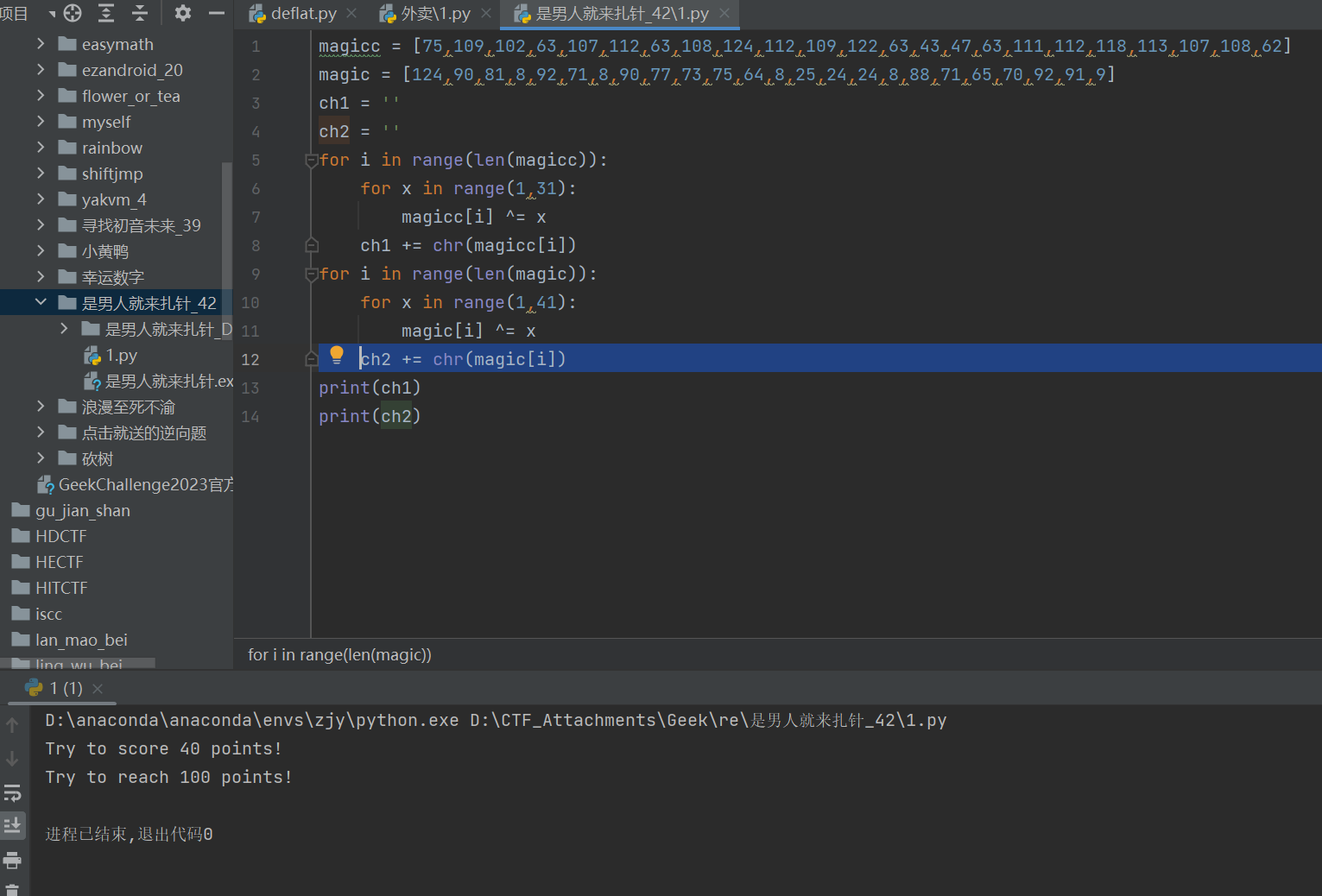
Task: Close the 1 (1) run tab
Action: click(98, 688)
